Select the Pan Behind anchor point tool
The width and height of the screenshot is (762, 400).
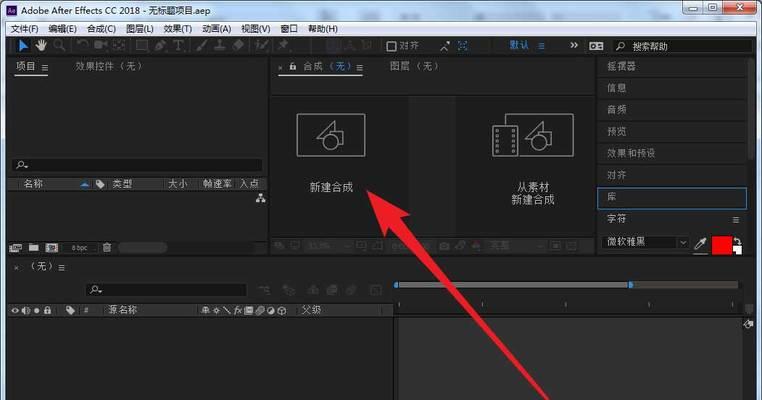click(119, 46)
